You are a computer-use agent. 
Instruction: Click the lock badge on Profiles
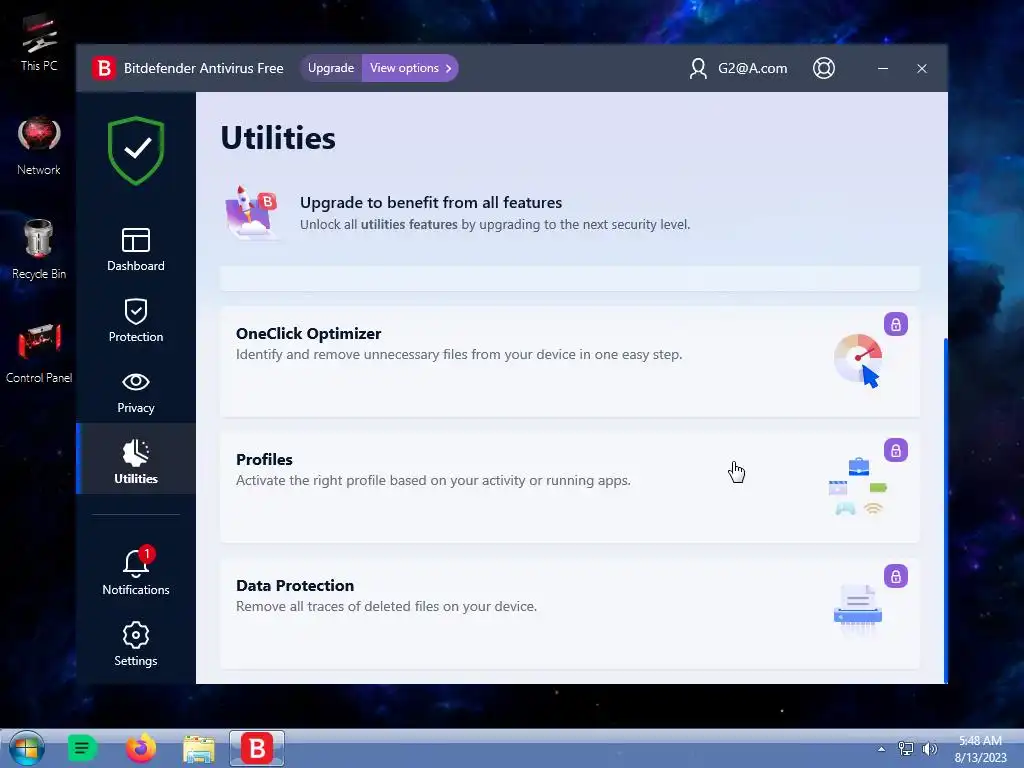pos(895,450)
